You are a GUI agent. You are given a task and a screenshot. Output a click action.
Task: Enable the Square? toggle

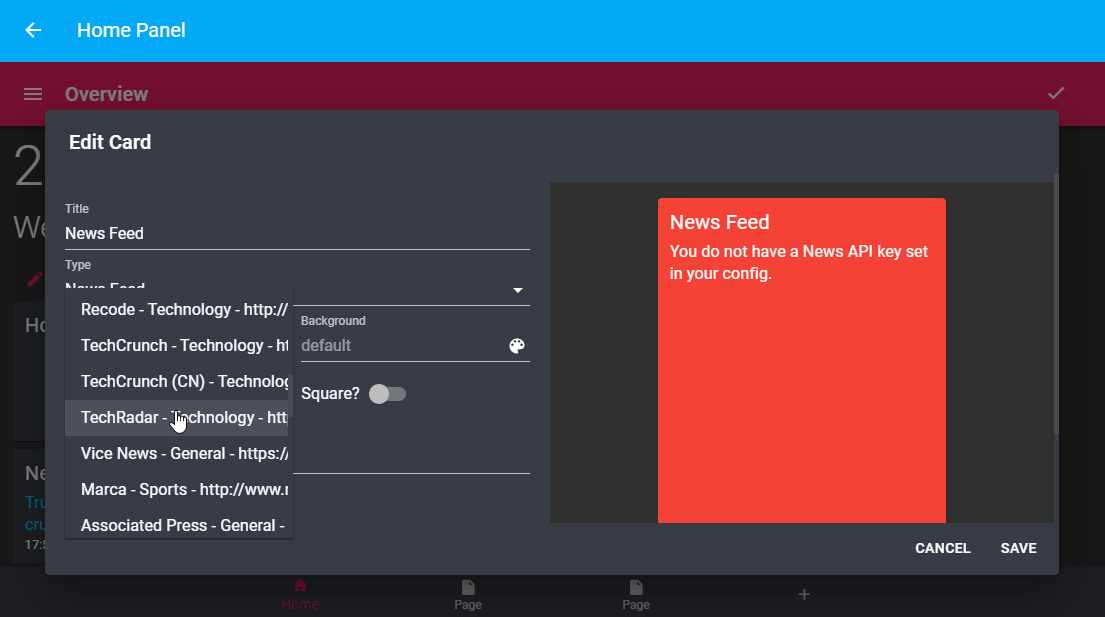coord(388,394)
